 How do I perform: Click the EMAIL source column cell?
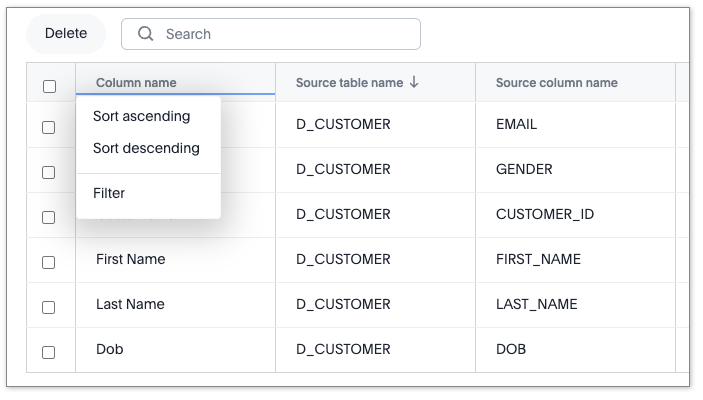(575, 124)
